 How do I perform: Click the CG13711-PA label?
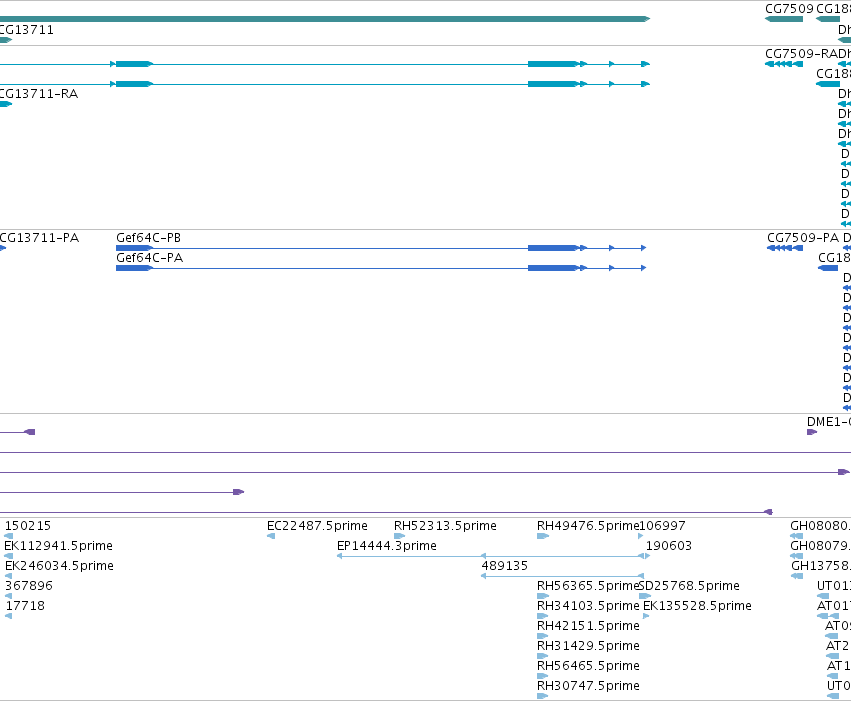click(x=39, y=238)
